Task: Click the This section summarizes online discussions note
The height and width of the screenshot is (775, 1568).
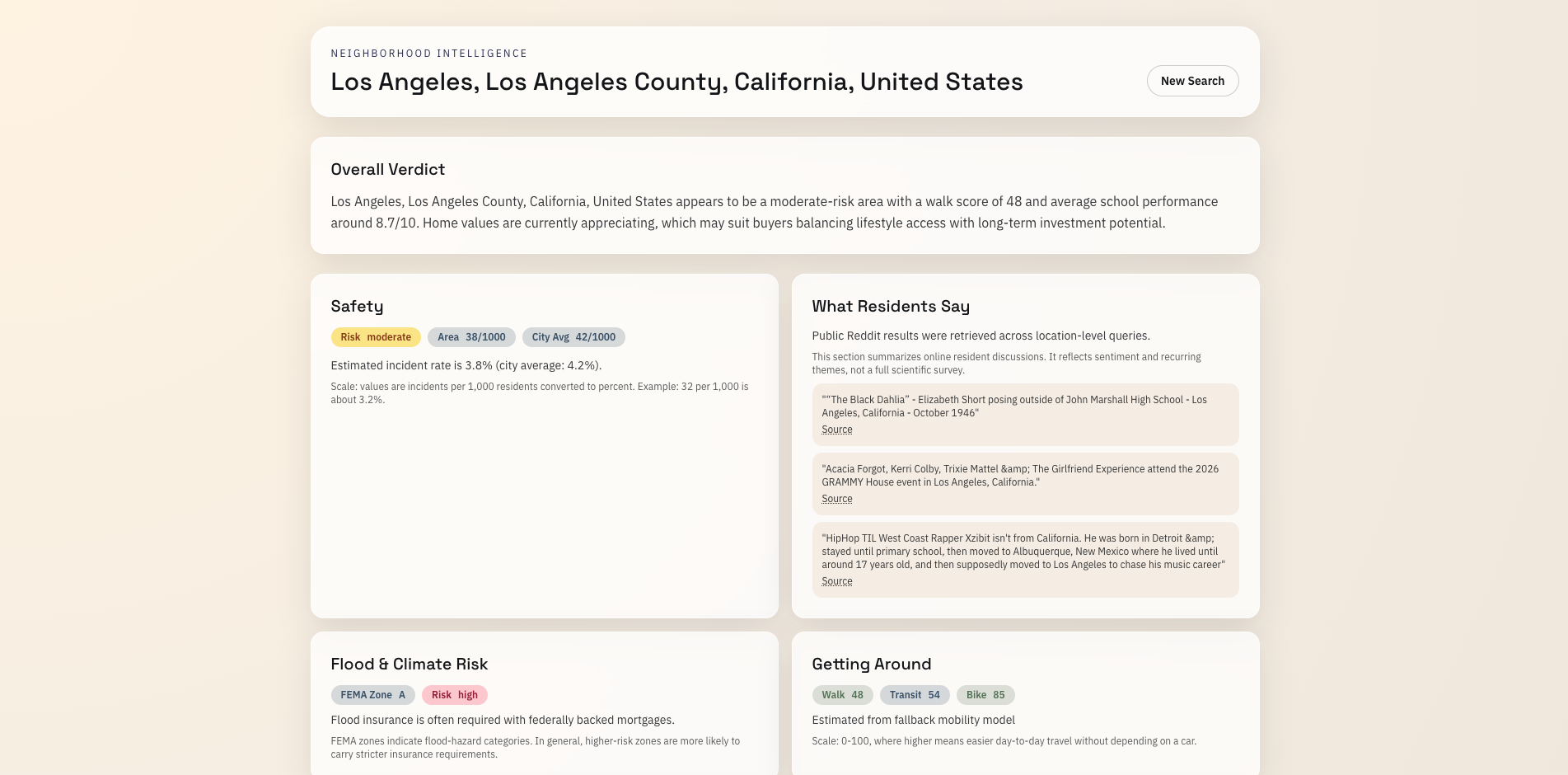Action: [x=1006, y=364]
